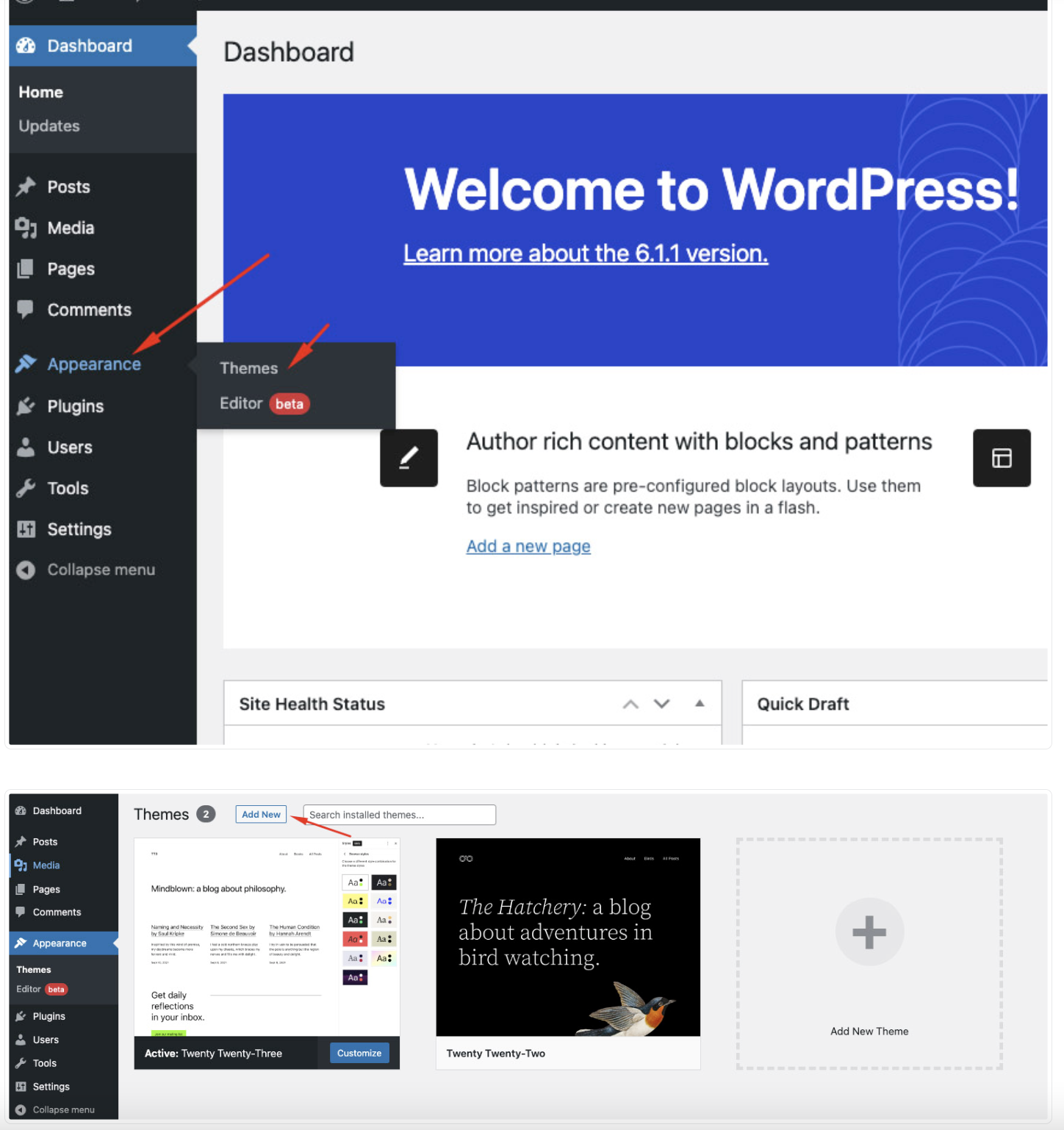Click the Posts pushpin icon in the Themes page sidebar
The width and height of the screenshot is (1064, 1130).
[x=21, y=841]
